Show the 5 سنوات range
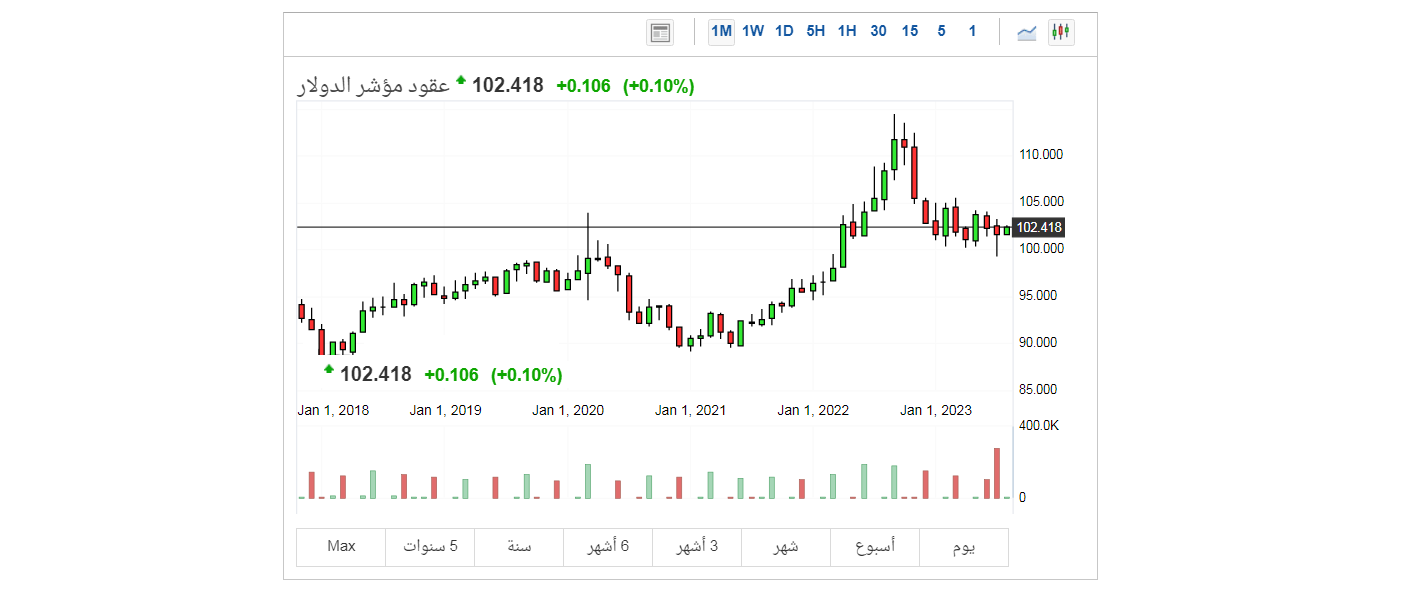Screen dimensions: 1420x592 (x=430, y=546)
